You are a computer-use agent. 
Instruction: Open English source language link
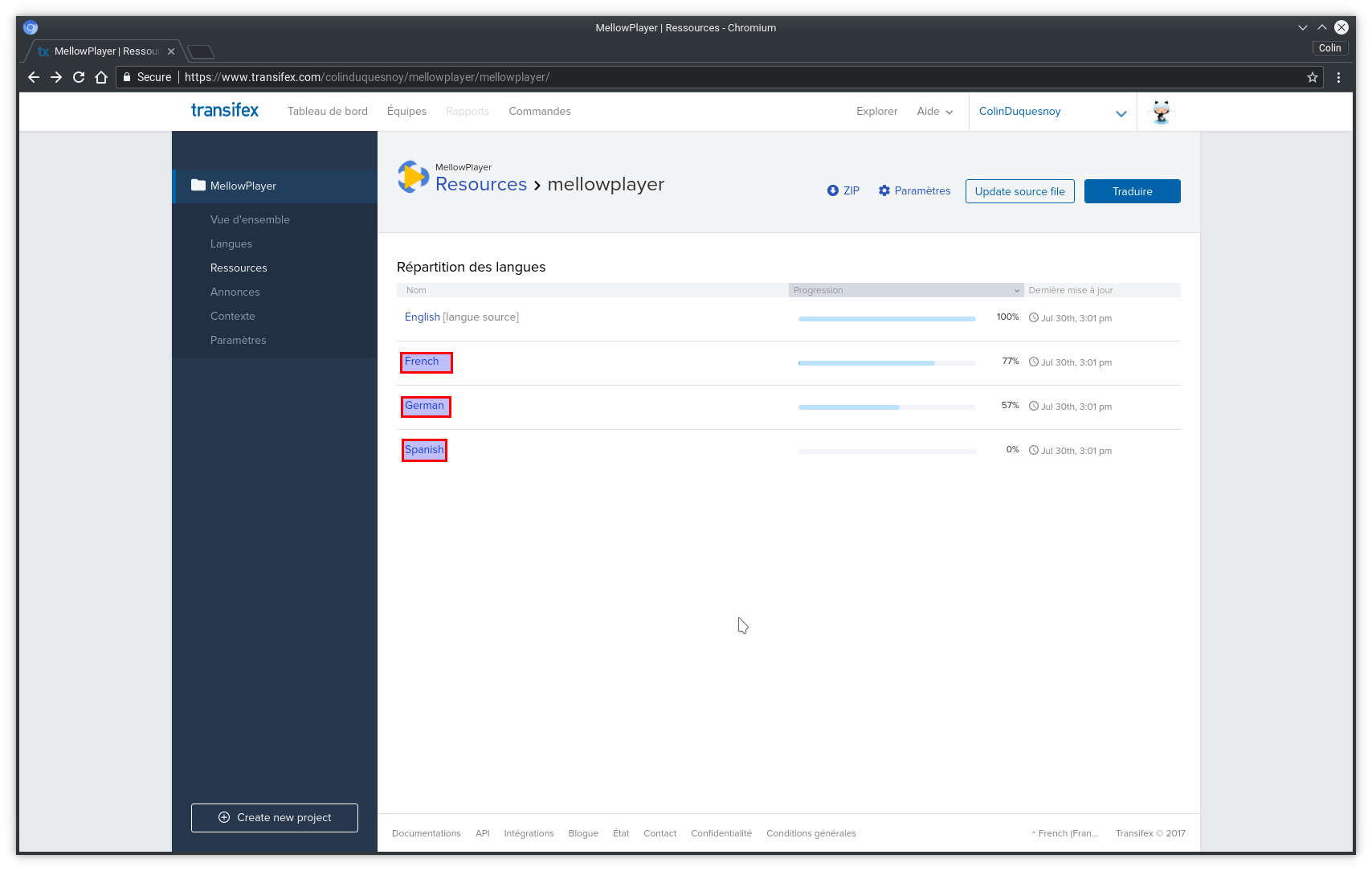click(x=423, y=317)
